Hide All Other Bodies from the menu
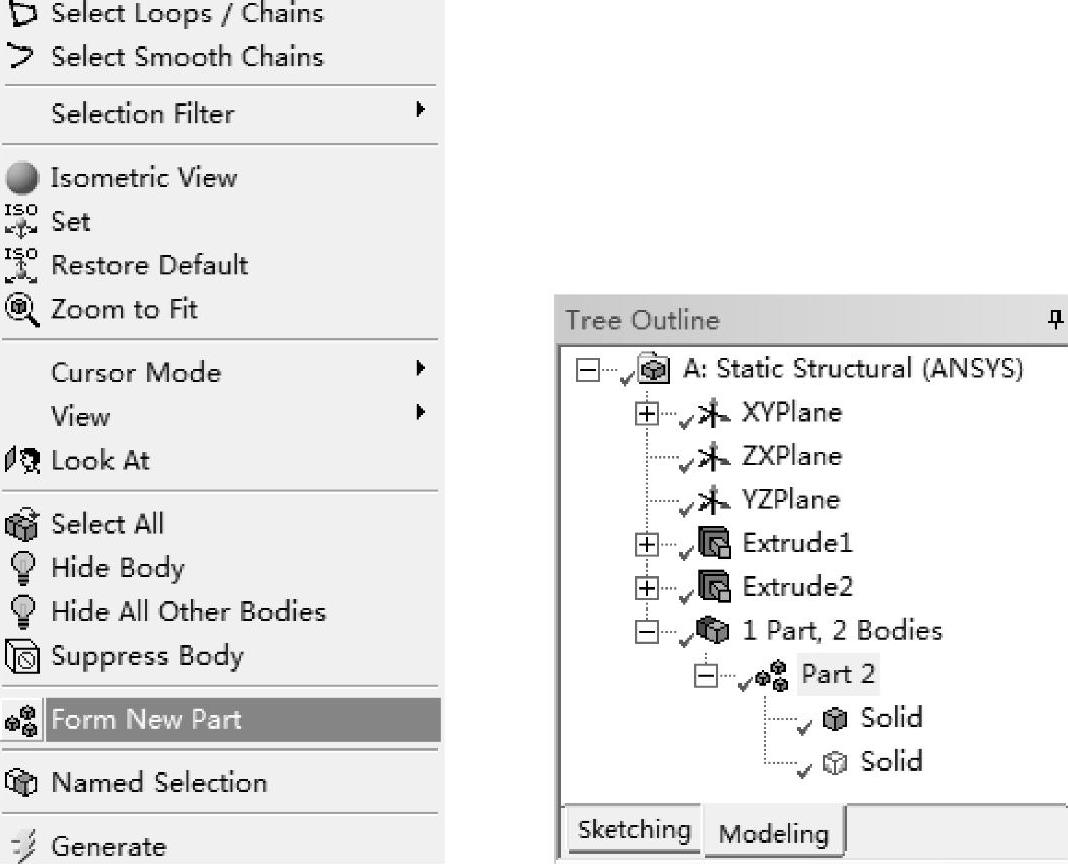This screenshot has height=864, width=1068. coord(188,611)
